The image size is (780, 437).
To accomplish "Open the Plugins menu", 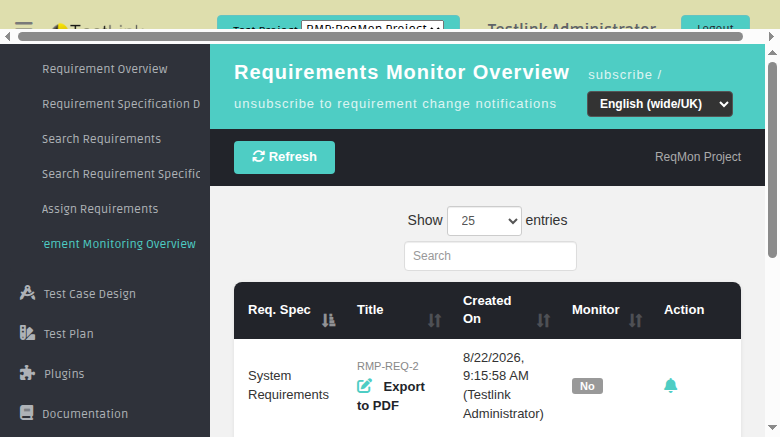I will pos(64,374).
